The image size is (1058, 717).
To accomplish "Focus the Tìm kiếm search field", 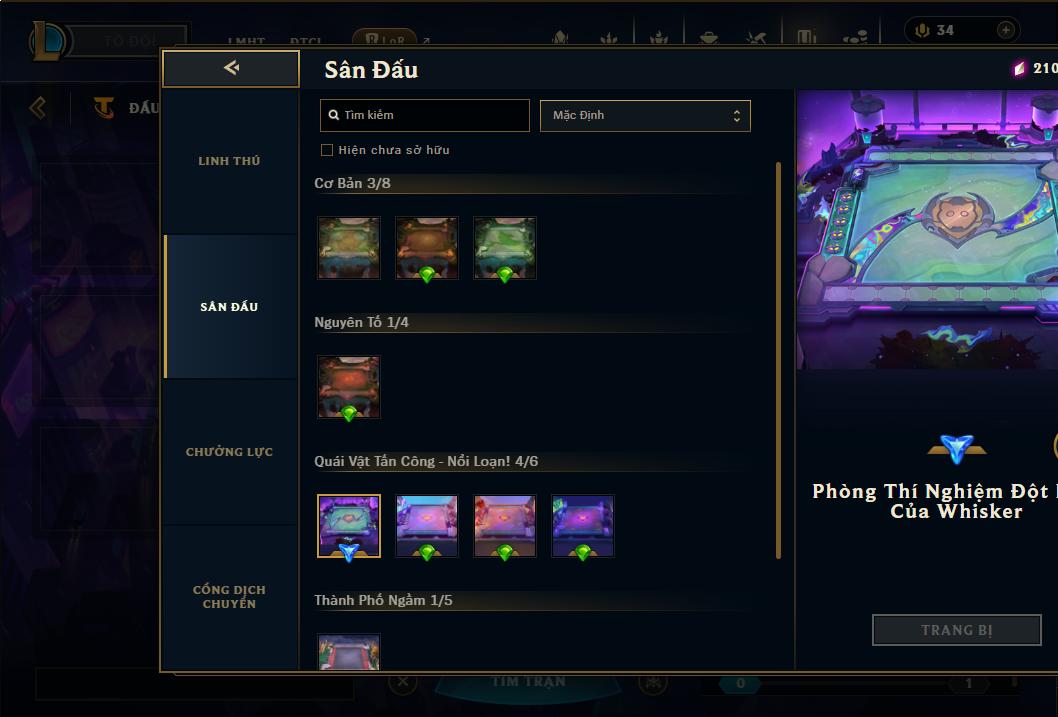I will coord(424,115).
